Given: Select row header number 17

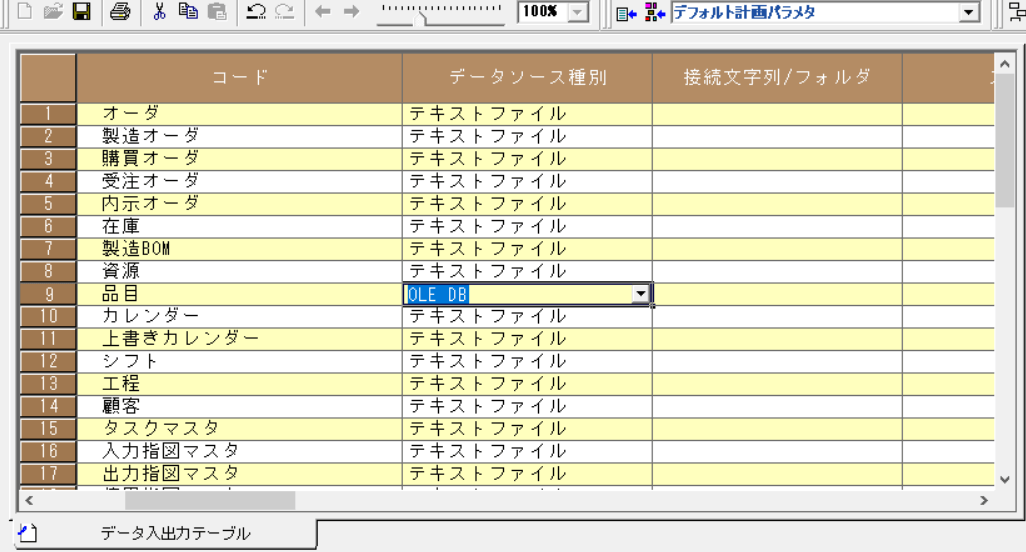Looking at the screenshot, I should pyautogui.click(x=48, y=474).
